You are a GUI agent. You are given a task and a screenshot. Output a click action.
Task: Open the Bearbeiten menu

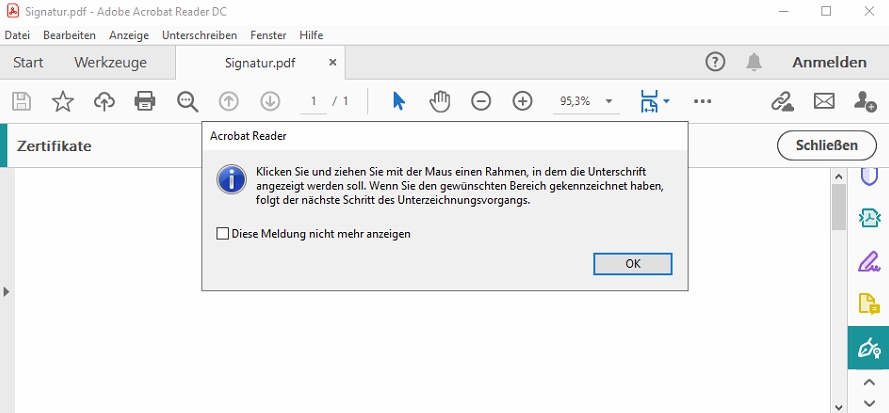(x=69, y=35)
